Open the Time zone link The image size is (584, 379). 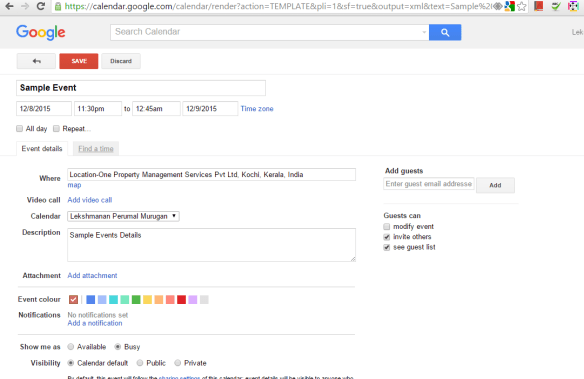click(x=257, y=109)
